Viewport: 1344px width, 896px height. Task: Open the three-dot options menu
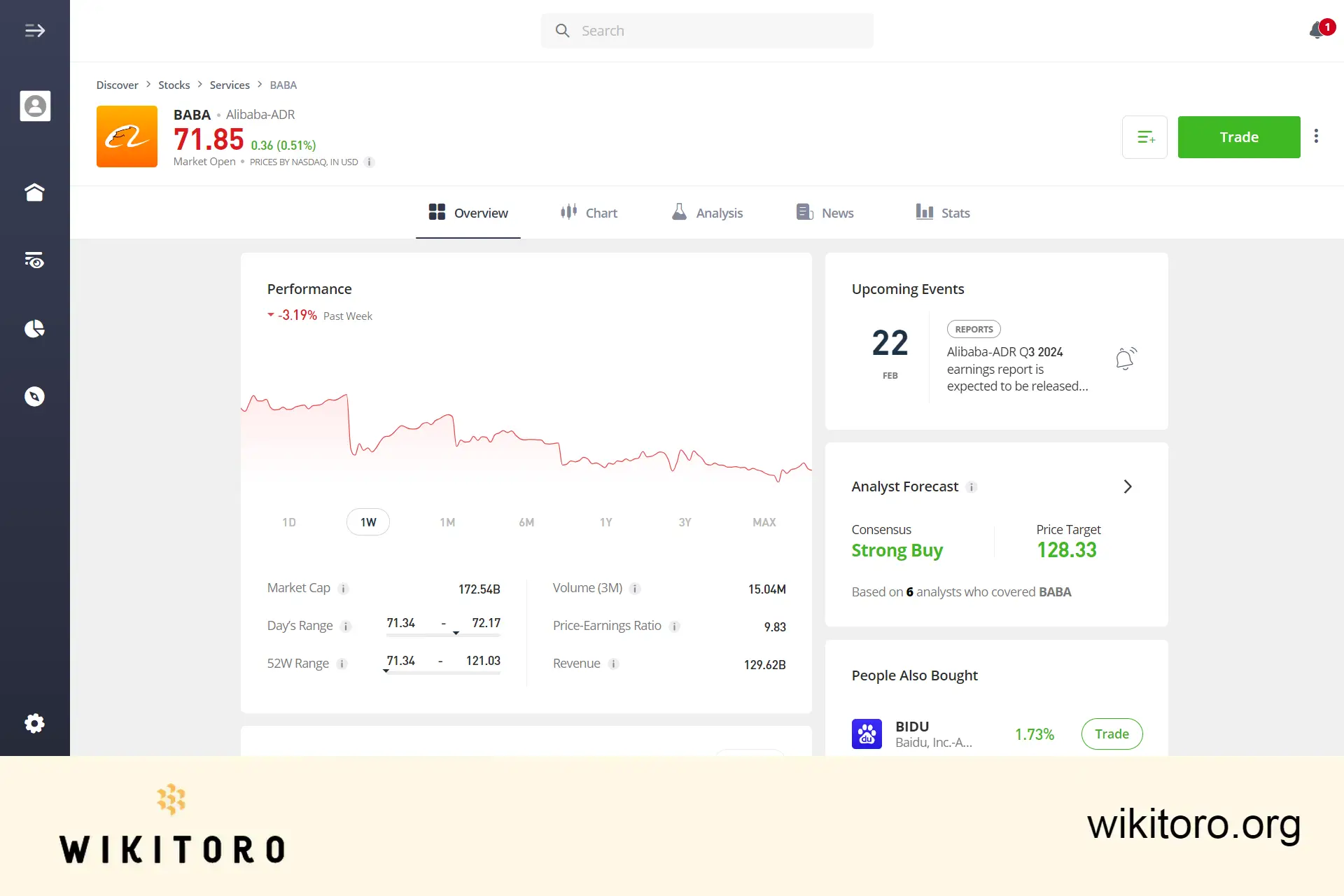[x=1317, y=136]
